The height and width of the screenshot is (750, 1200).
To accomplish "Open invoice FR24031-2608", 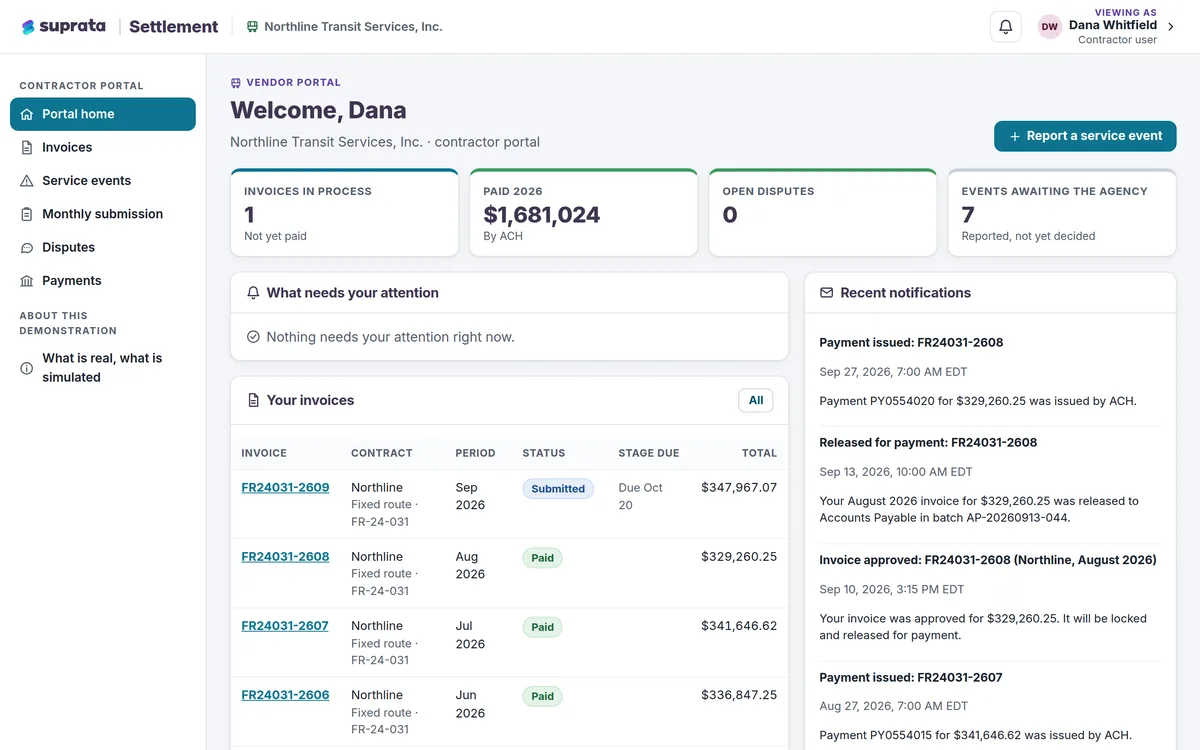I will tap(285, 557).
